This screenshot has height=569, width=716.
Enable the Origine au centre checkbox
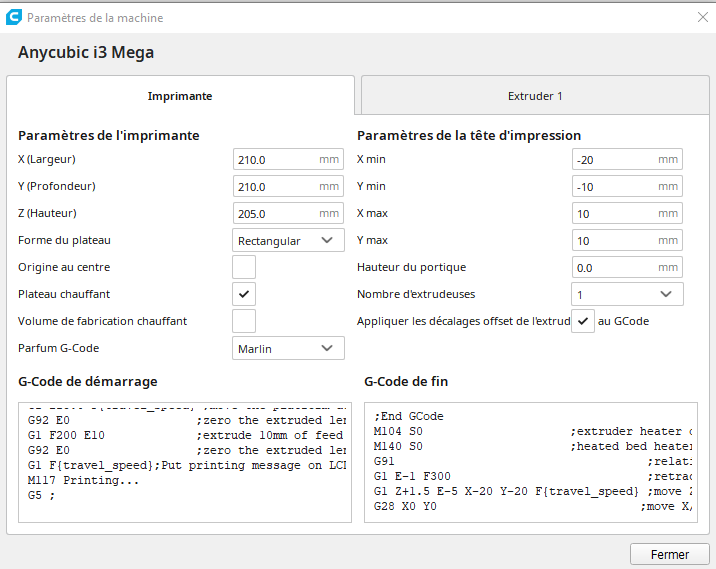pos(244,267)
